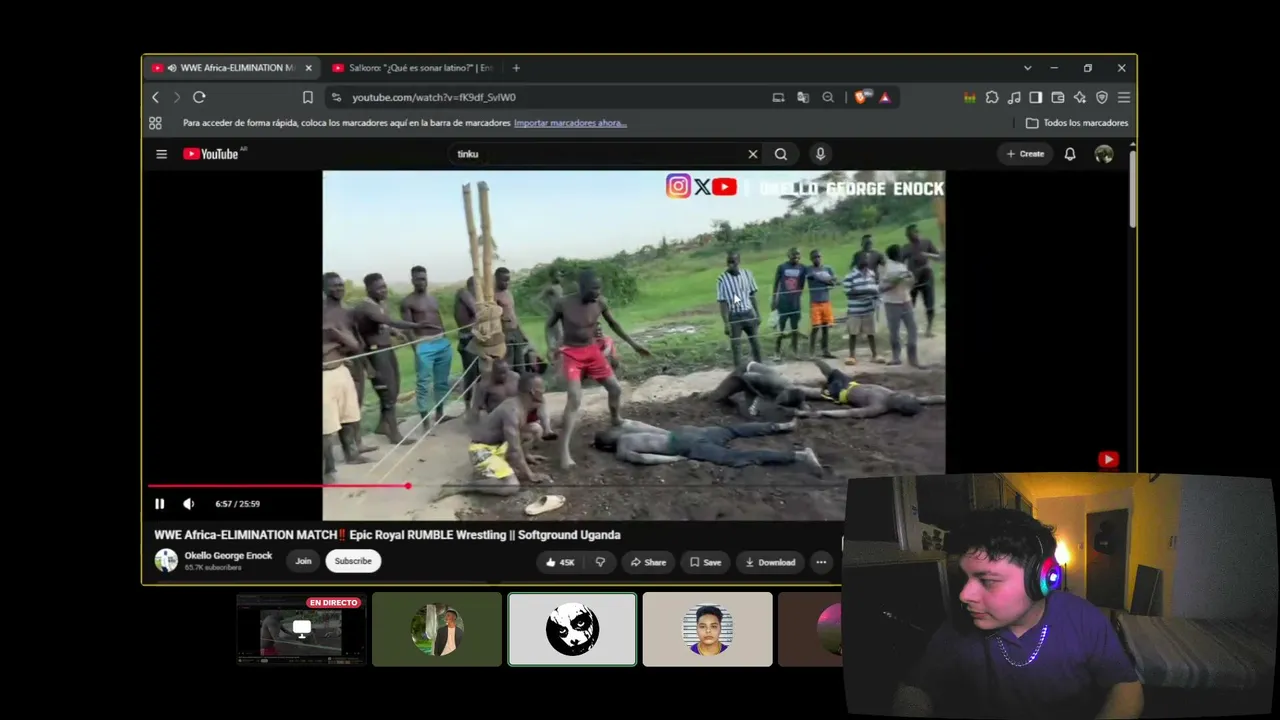Open the Brave Shields lion icon
The image size is (1280, 720).
click(x=861, y=97)
